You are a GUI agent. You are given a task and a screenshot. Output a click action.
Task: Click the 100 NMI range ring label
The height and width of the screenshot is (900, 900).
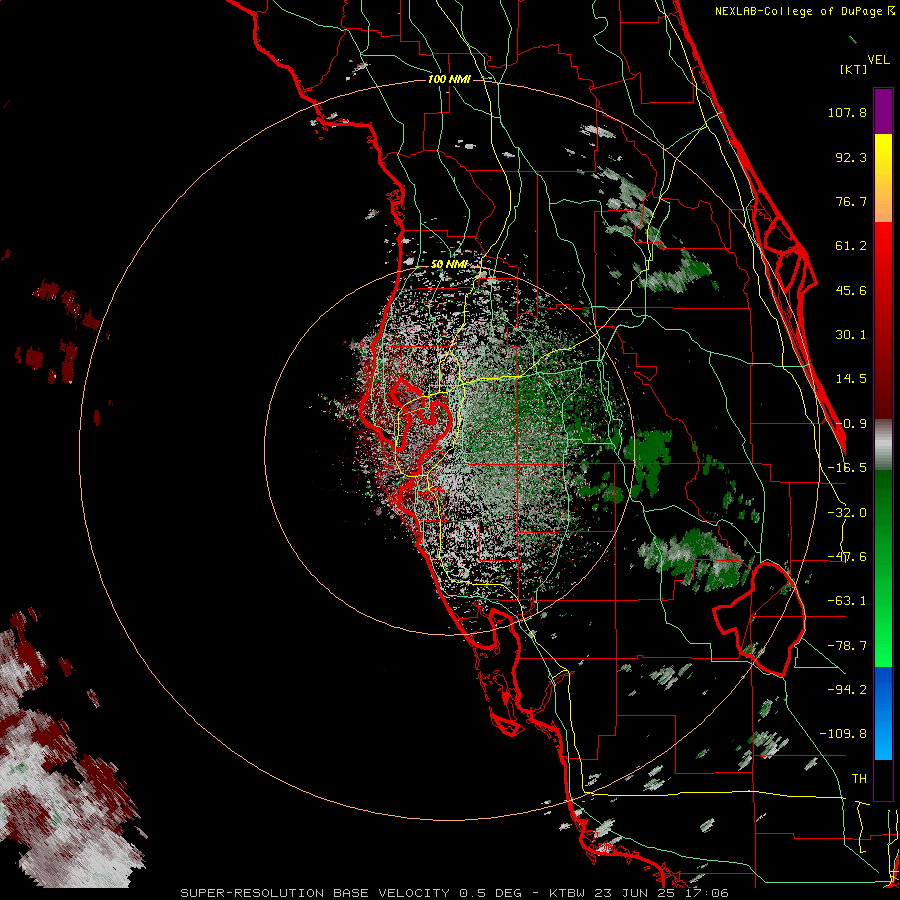pyautogui.click(x=449, y=79)
